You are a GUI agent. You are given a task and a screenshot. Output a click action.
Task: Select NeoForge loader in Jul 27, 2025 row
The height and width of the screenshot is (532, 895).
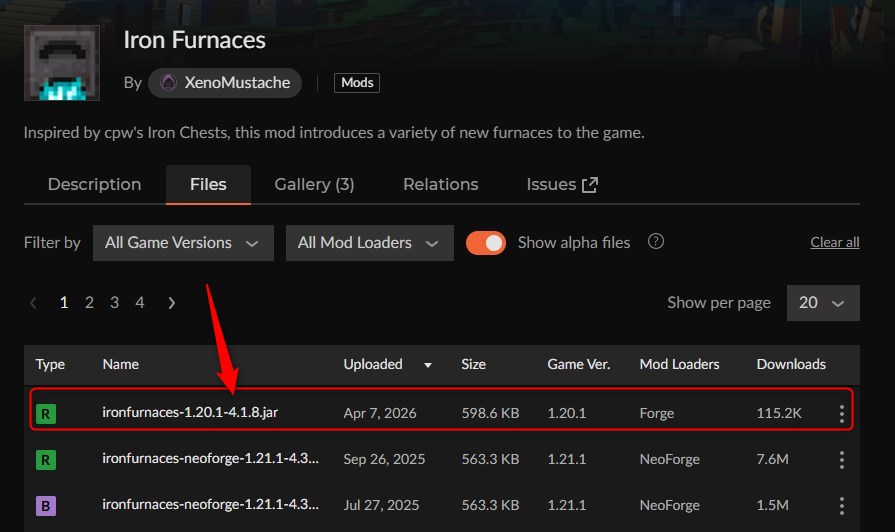[670, 506]
